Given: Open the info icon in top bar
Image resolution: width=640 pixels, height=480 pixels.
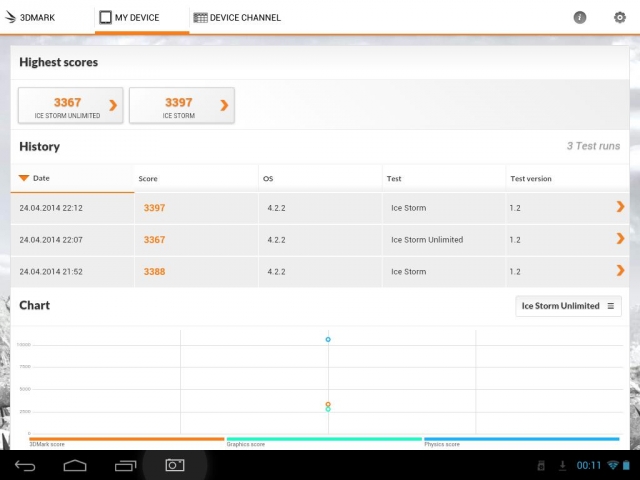Looking at the screenshot, I should 580,18.
